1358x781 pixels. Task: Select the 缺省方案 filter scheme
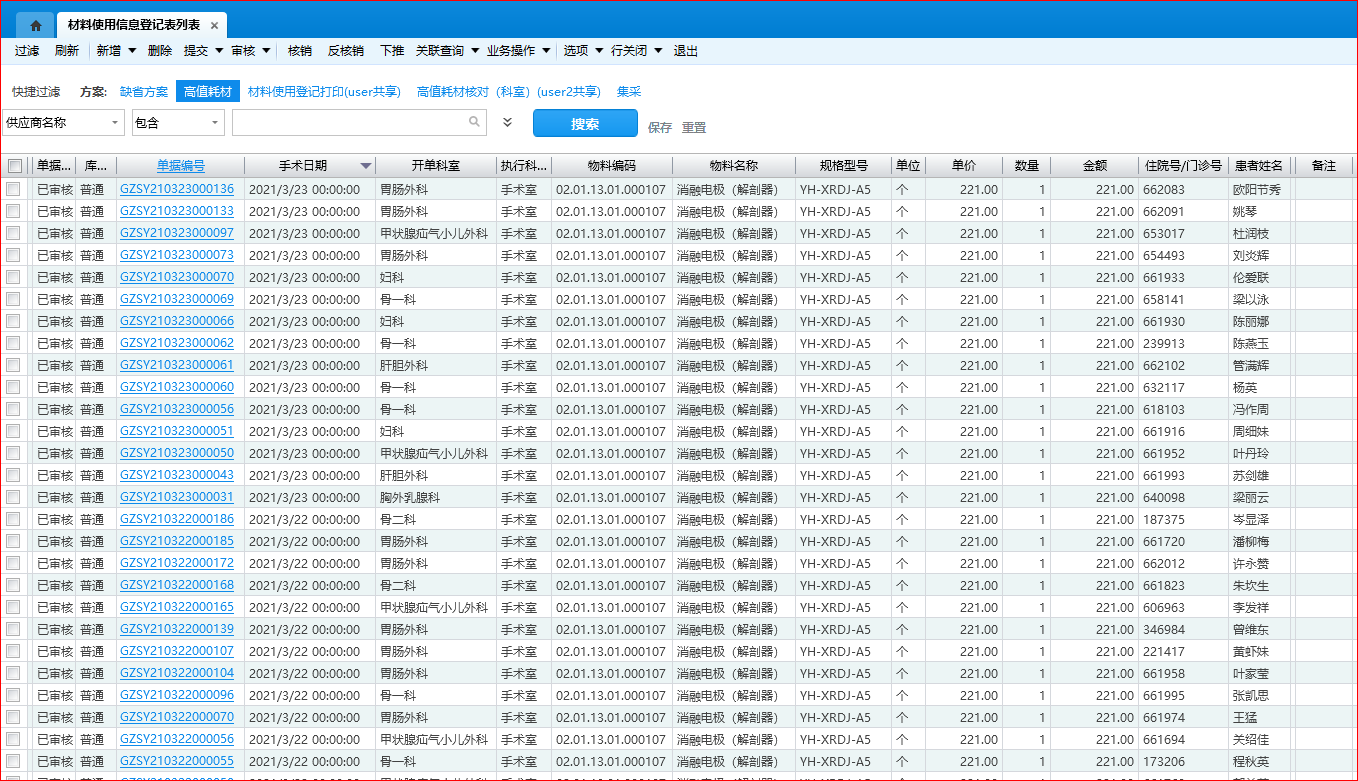pyautogui.click(x=144, y=92)
